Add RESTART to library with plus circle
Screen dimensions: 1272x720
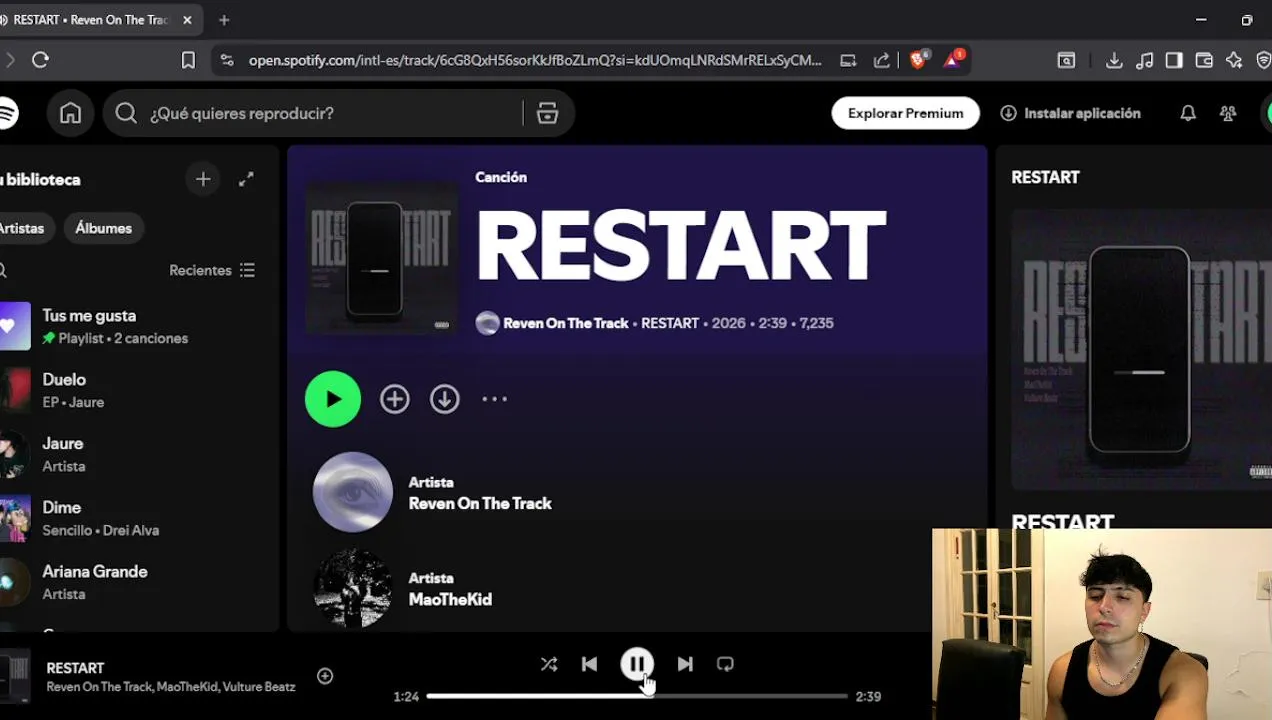click(394, 399)
